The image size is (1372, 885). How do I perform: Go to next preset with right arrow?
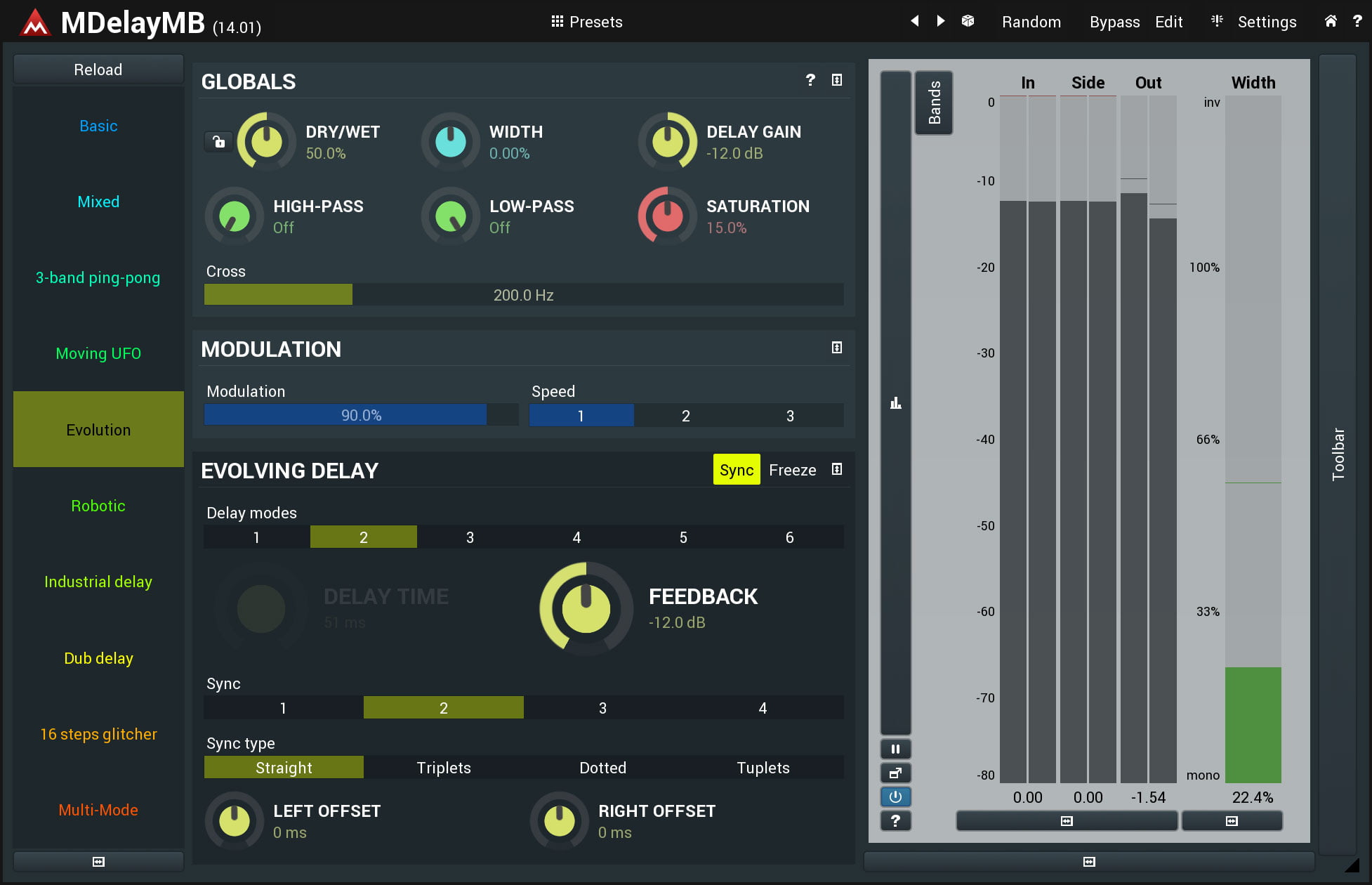pos(941,21)
